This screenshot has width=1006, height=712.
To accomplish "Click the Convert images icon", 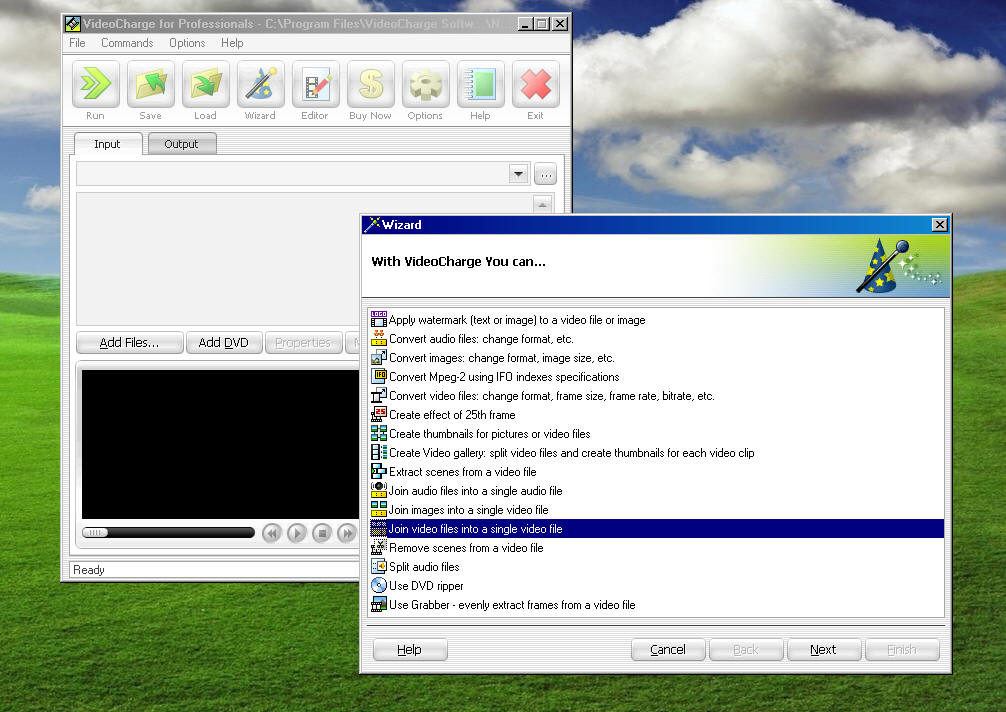I will pos(379,357).
